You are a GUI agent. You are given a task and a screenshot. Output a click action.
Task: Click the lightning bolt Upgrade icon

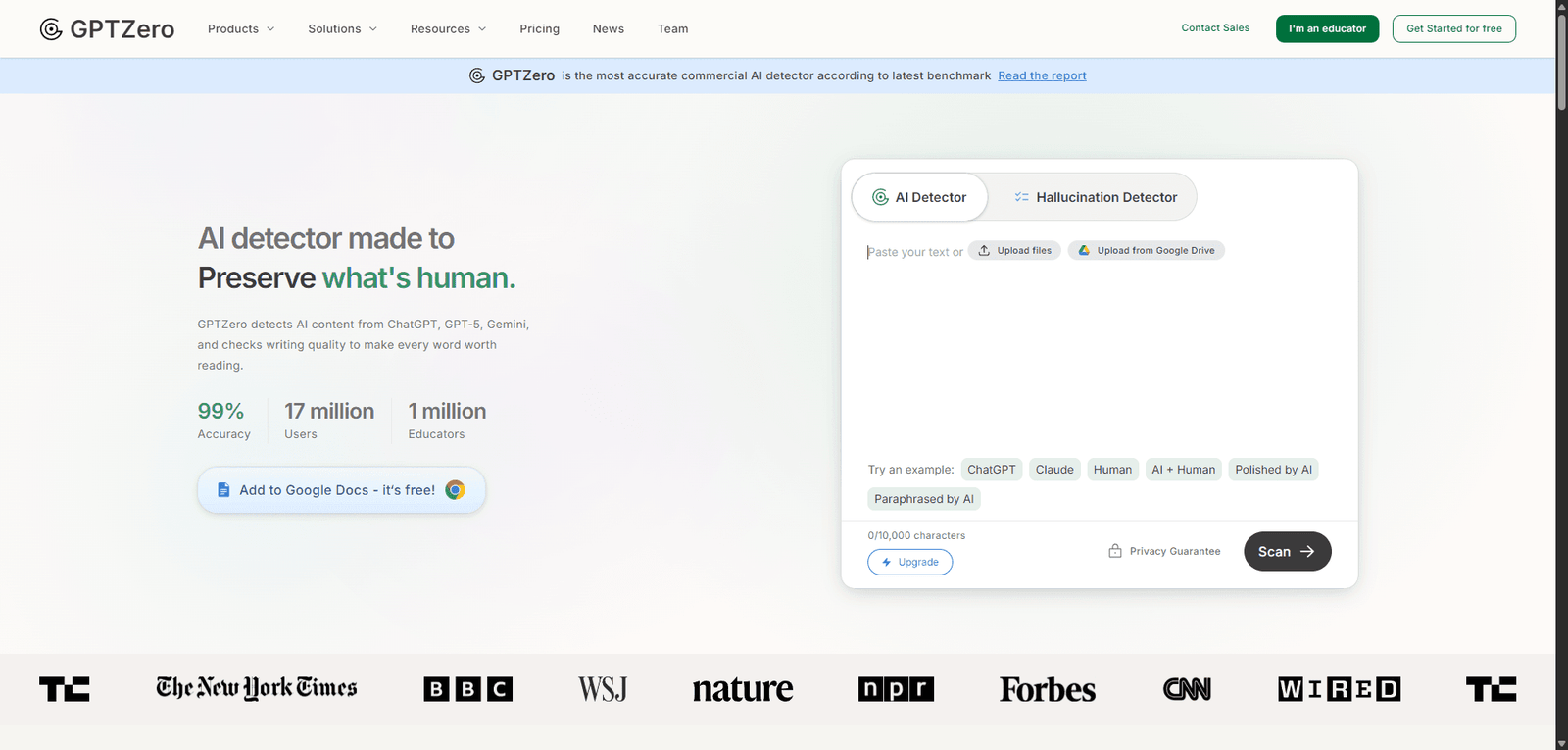coord(886,563)
